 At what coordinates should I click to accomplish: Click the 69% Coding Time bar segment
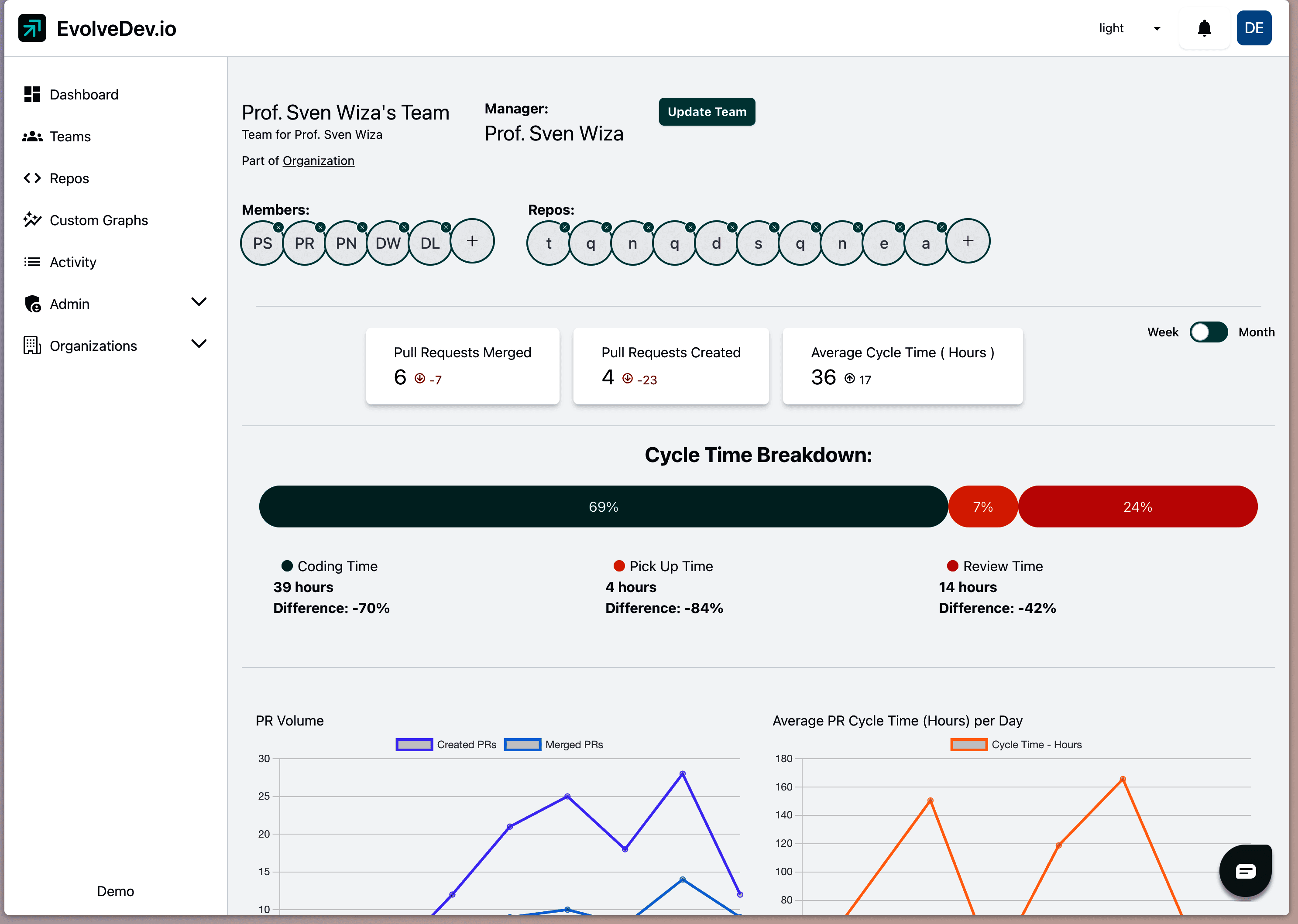point(603,506)
